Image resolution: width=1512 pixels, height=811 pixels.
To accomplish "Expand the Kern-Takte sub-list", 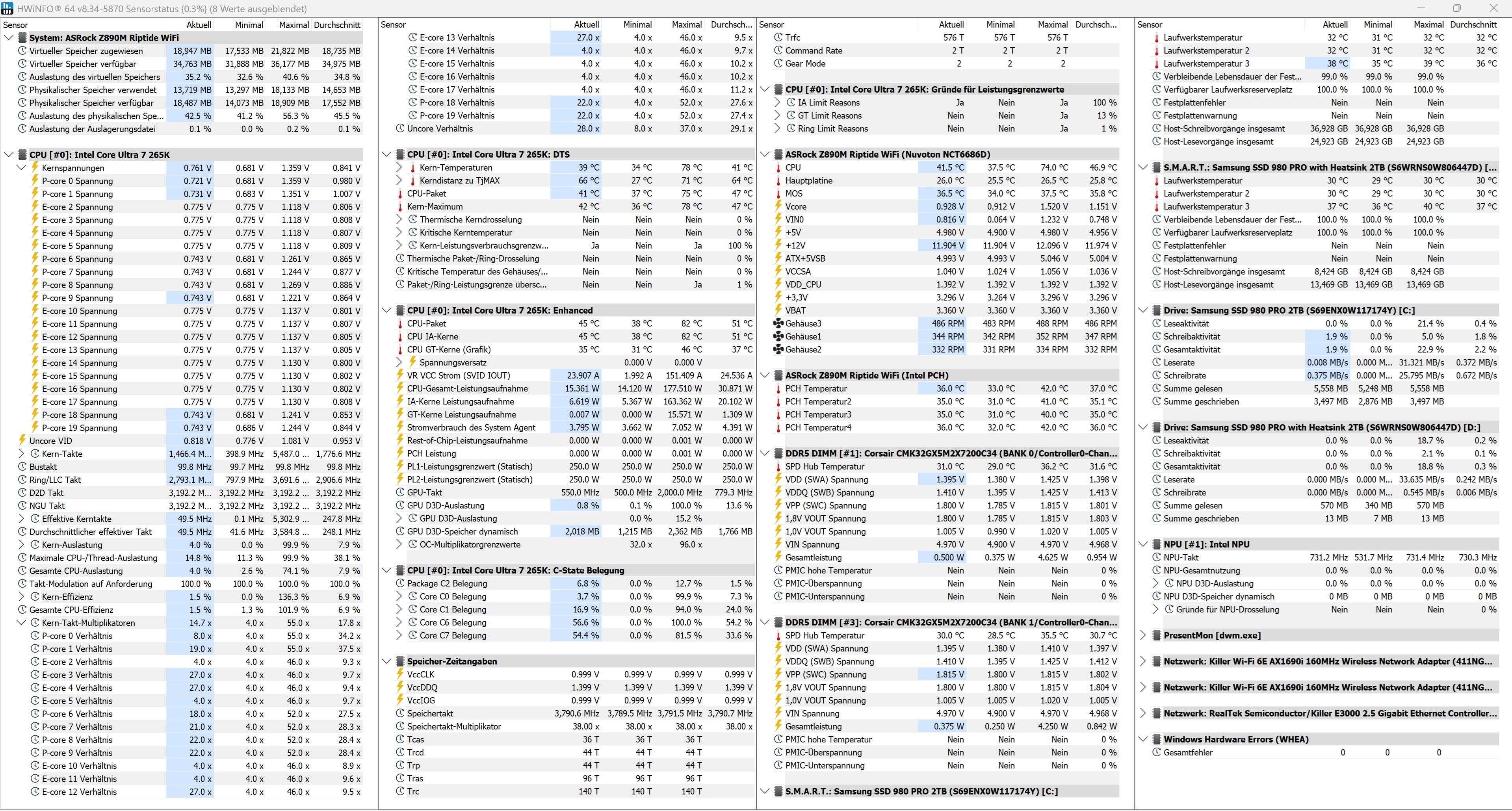I will (x=22, y=454).
